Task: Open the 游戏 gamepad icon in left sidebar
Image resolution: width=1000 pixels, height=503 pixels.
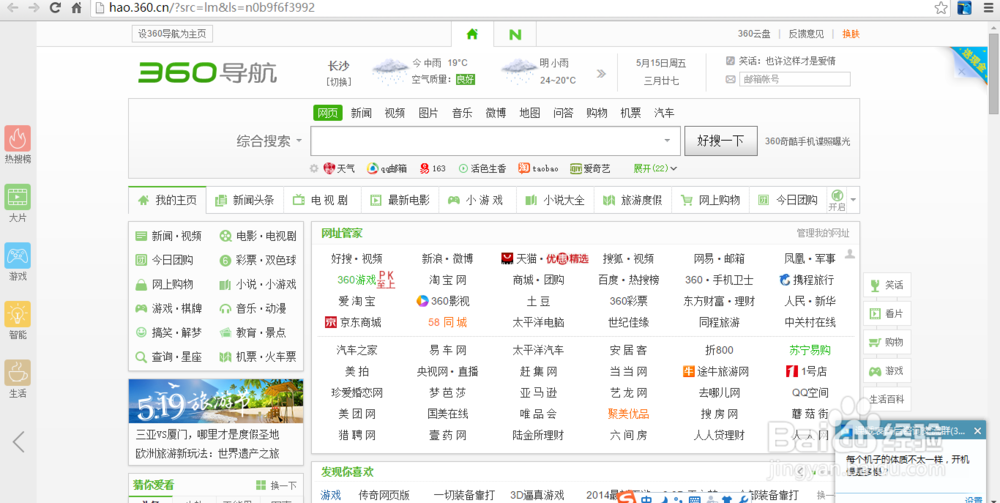Action: (x=18, y=256)
